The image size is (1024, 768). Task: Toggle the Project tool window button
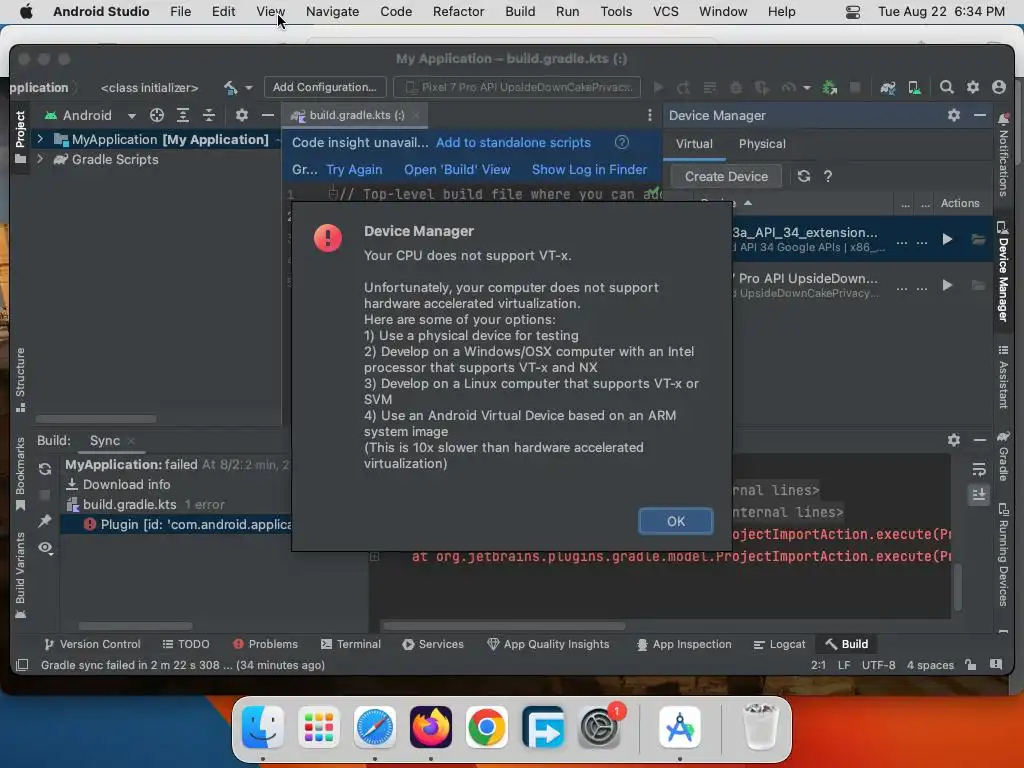20,136
